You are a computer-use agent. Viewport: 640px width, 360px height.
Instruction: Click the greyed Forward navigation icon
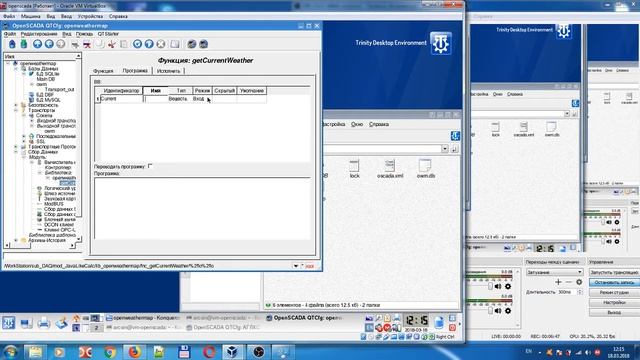[61, 44]
